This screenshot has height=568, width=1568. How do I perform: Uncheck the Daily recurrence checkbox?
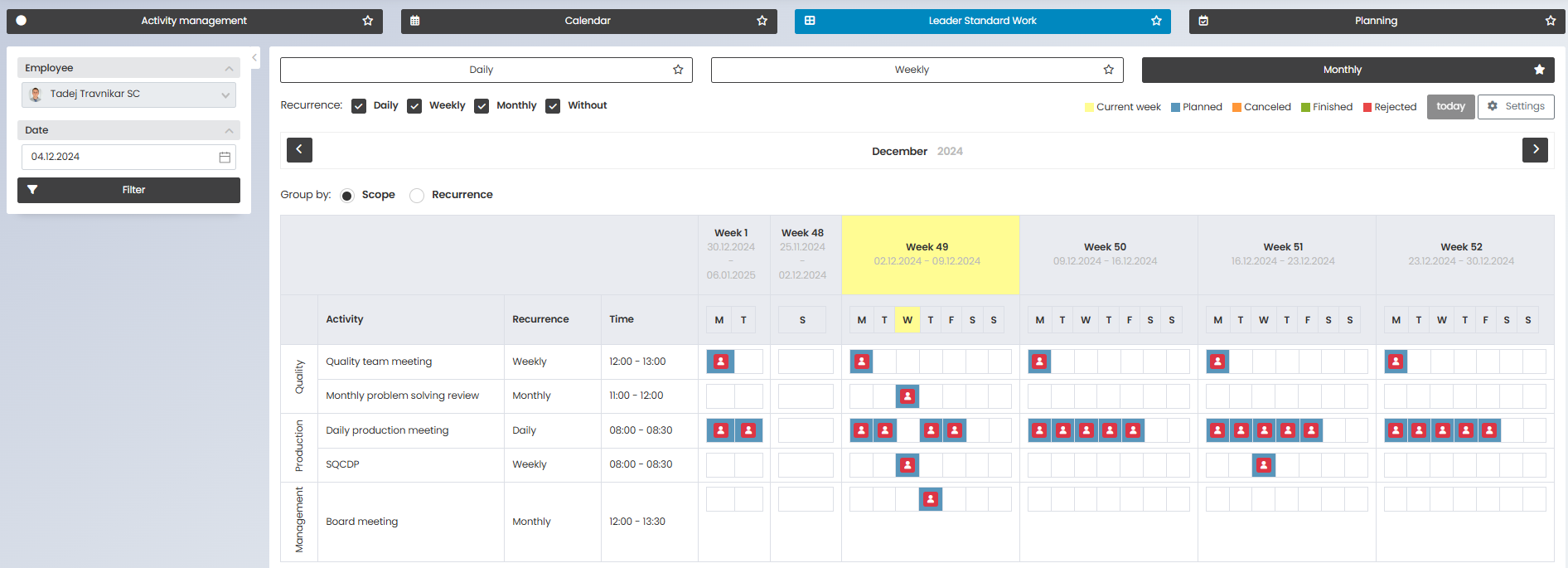(359, 106)
